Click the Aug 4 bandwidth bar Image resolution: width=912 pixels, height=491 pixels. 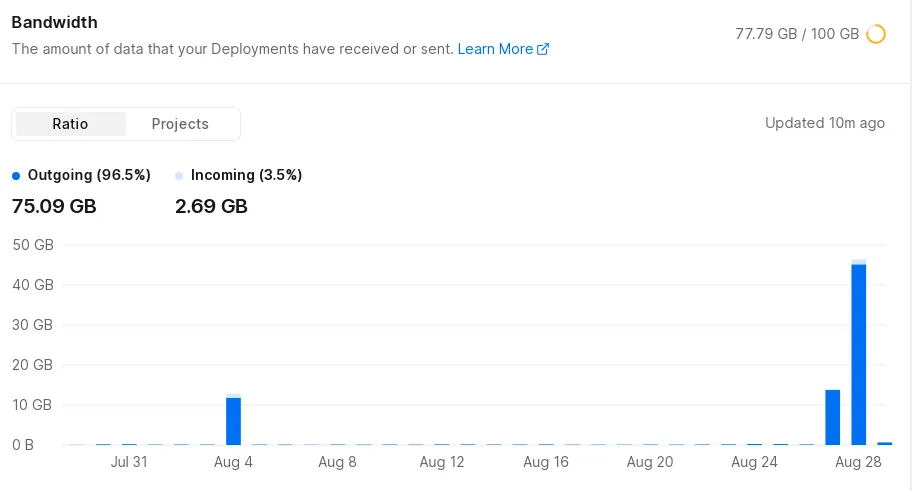[233, 421]
